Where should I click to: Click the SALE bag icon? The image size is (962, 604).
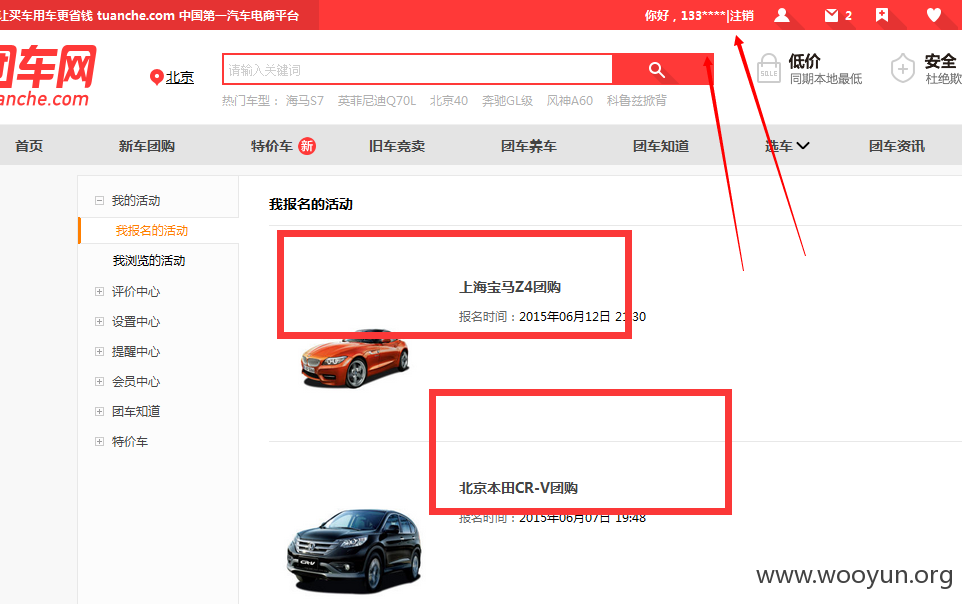(x=769, y=68)
